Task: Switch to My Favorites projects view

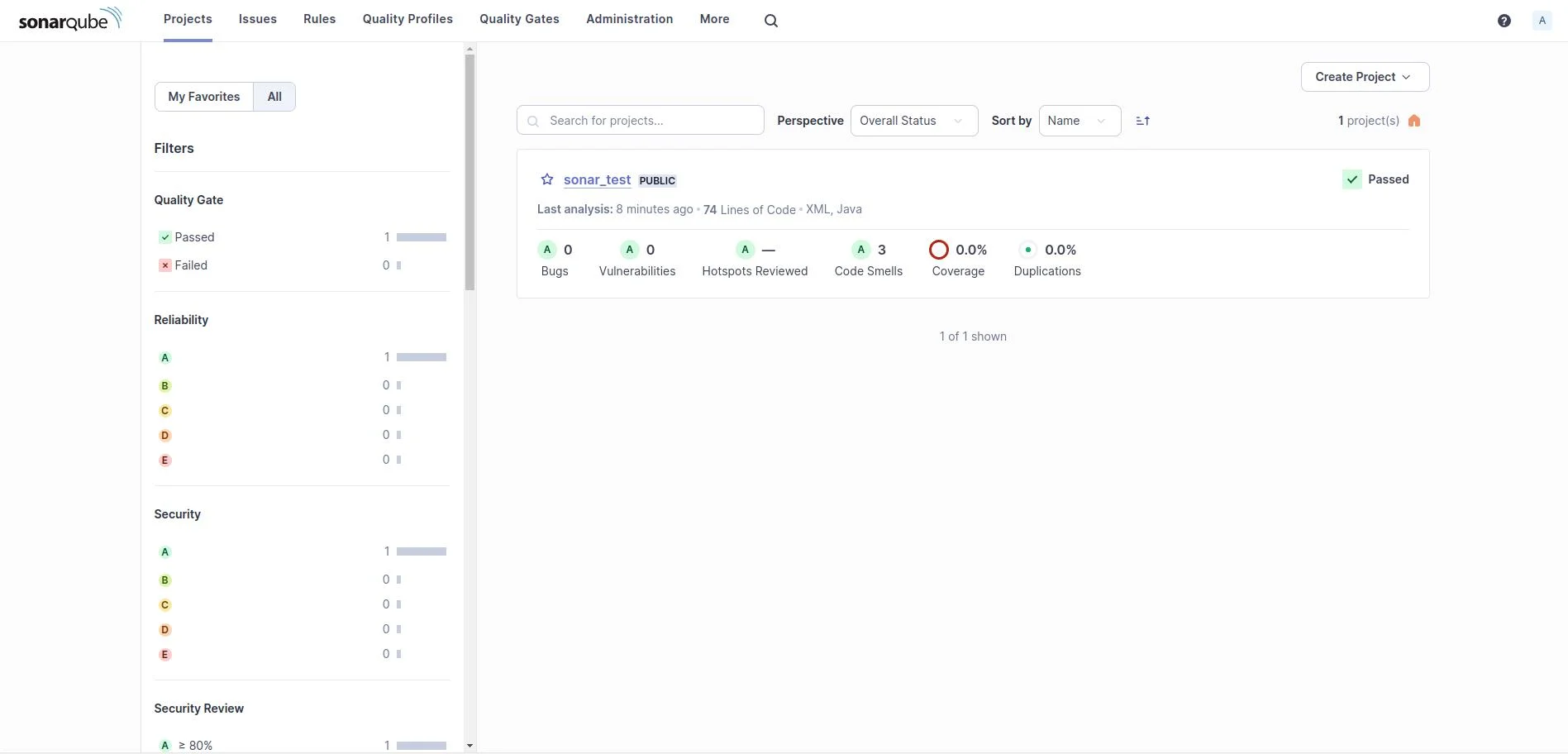Action: (203, 96)
